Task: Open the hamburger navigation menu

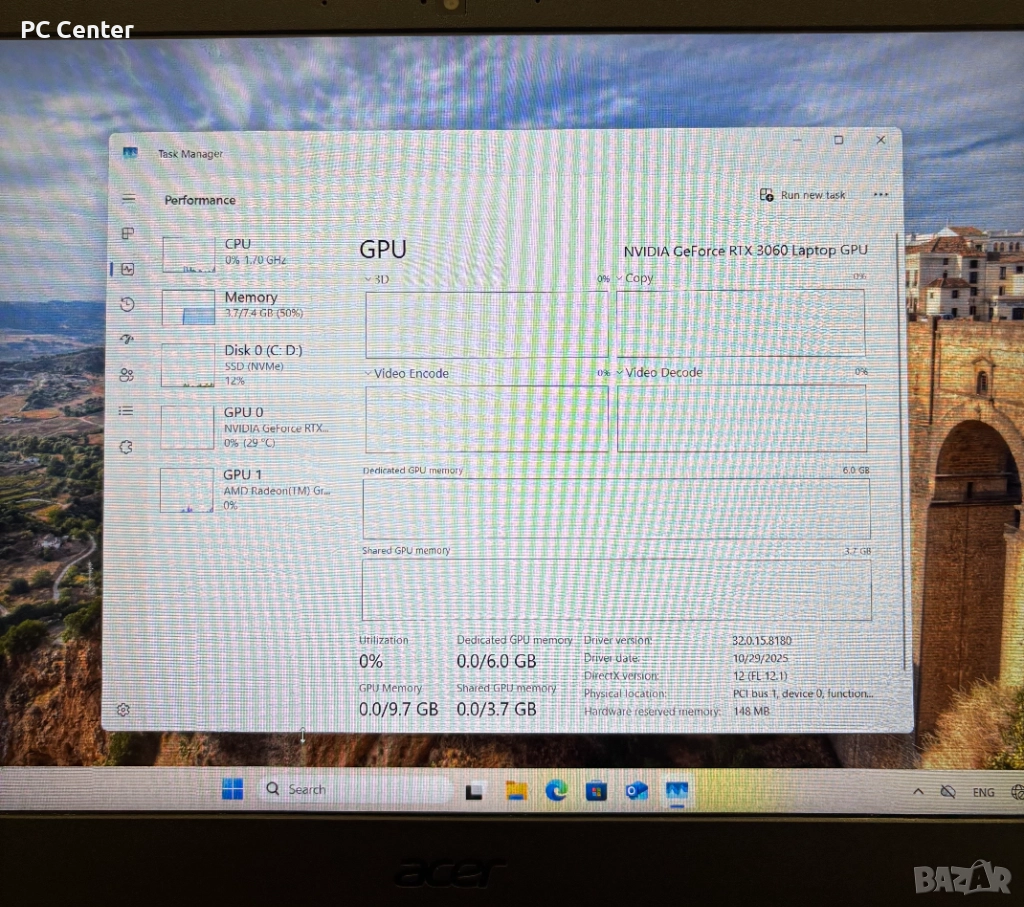Action: (x=128, y=199)
